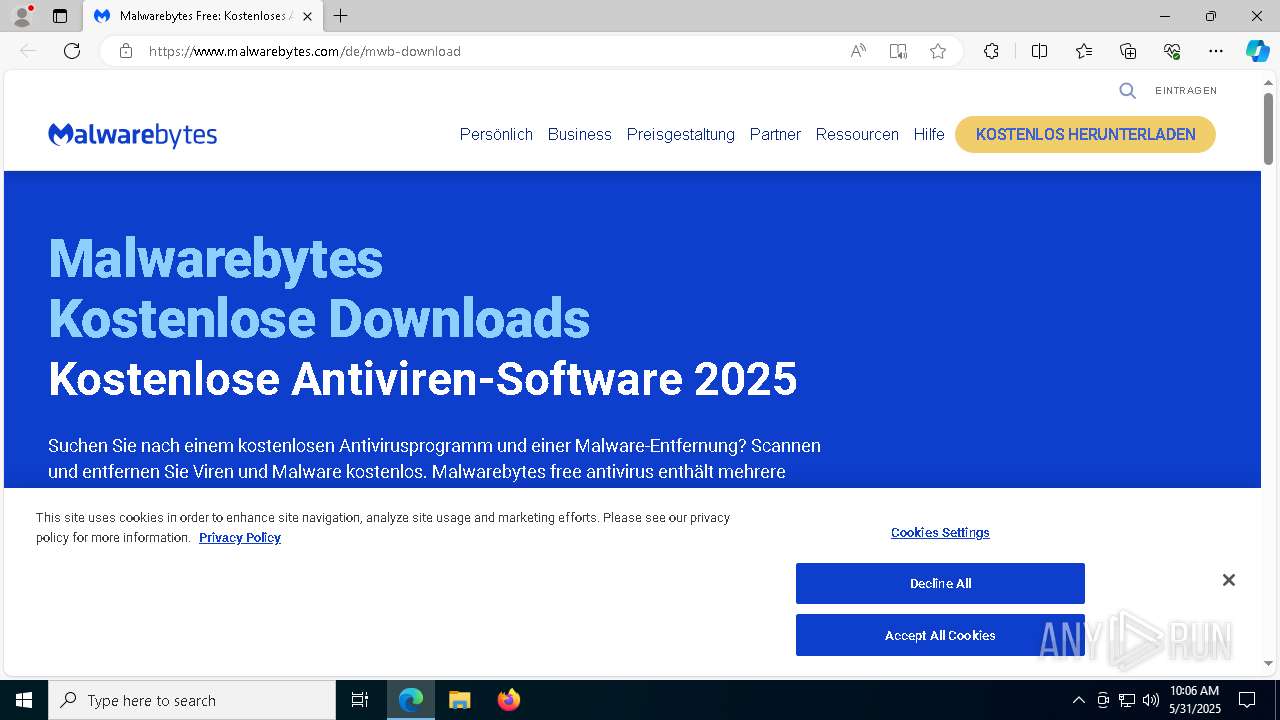Open the tab actions menu icon
The image size is (1280, 720).
[60, 16]
